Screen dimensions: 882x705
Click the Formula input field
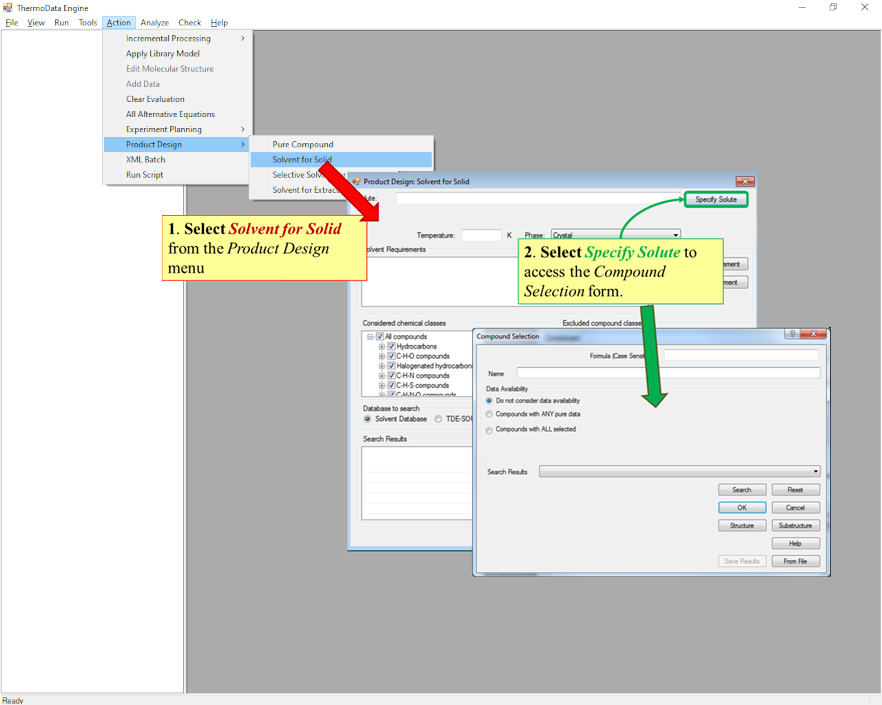pyautogui.click(x=741, y=355)
